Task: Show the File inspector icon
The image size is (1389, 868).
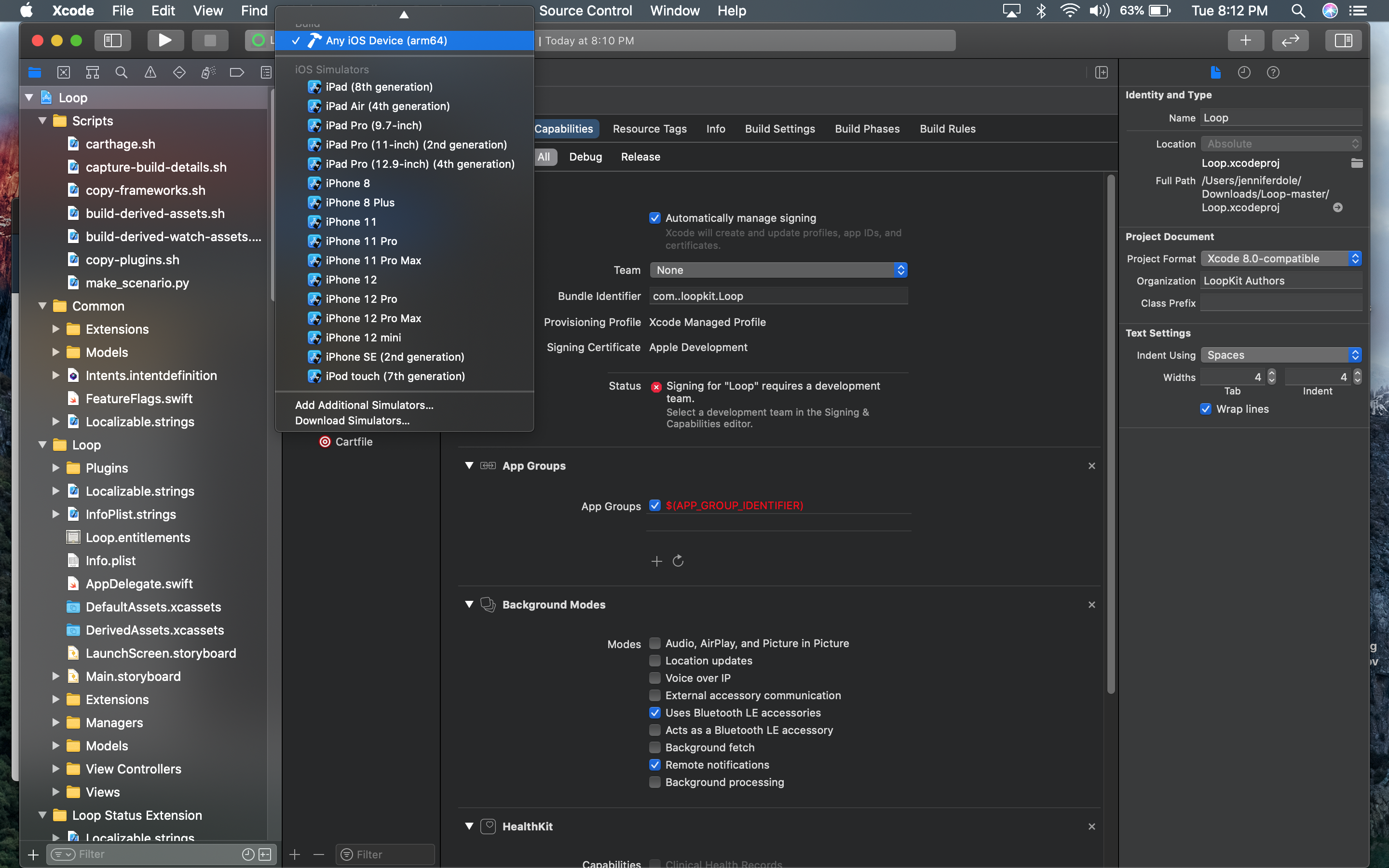Action: click(1215, 72)
